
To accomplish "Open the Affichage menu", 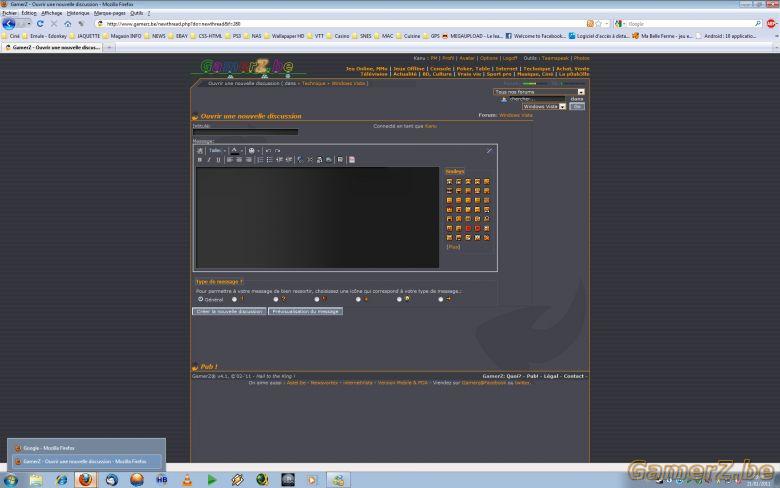I will click(x=52, y=13).
